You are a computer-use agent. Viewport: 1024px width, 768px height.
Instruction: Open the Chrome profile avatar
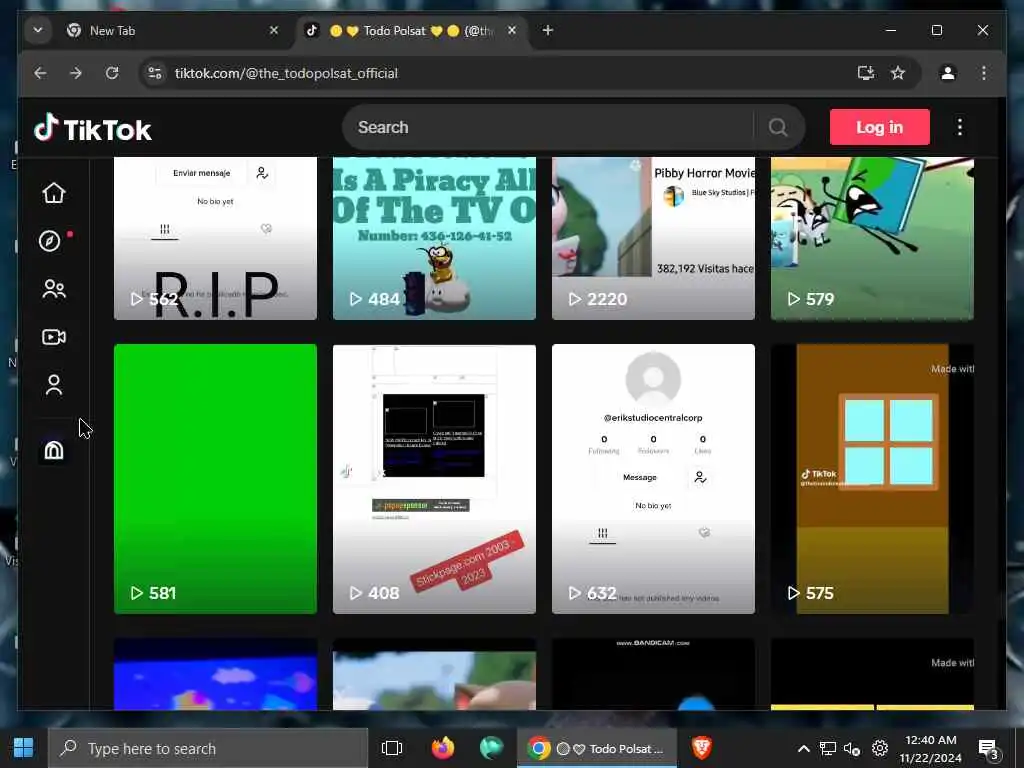(948, 73)
